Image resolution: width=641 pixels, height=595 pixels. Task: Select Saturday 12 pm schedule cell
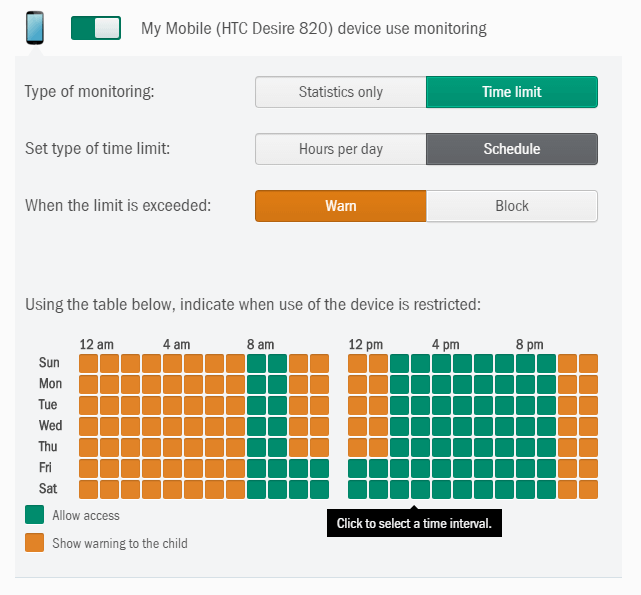(358, 489)
